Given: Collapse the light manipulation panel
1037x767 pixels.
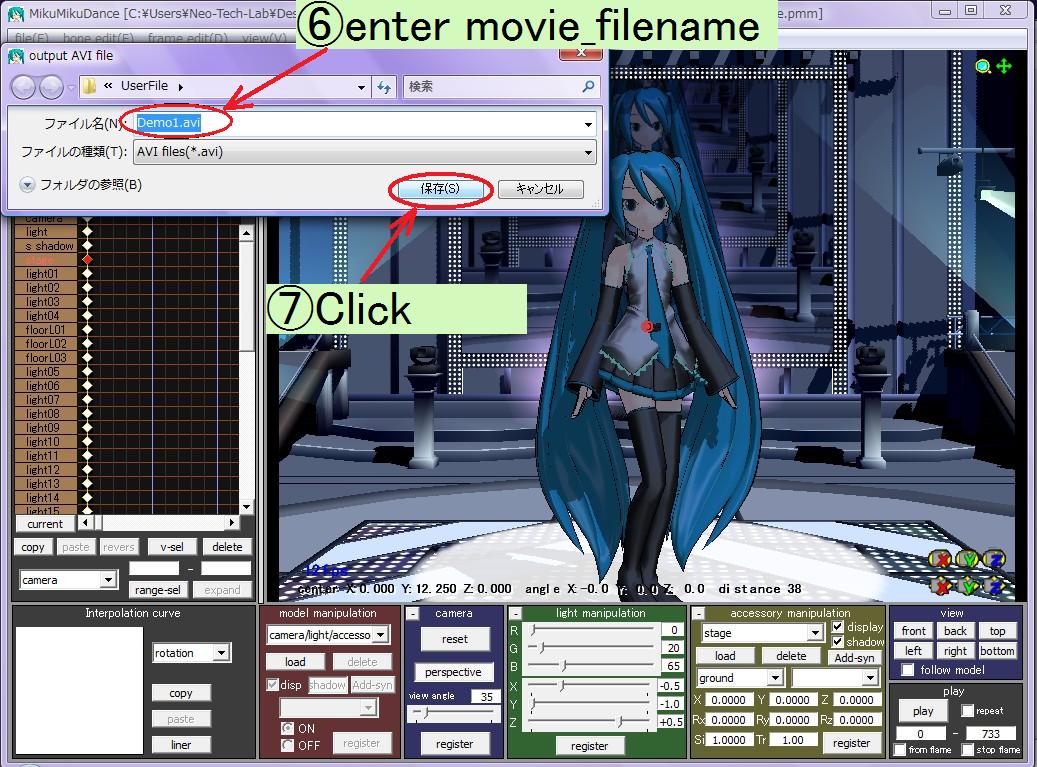Looking at the screenshot, I should (516, 614).
